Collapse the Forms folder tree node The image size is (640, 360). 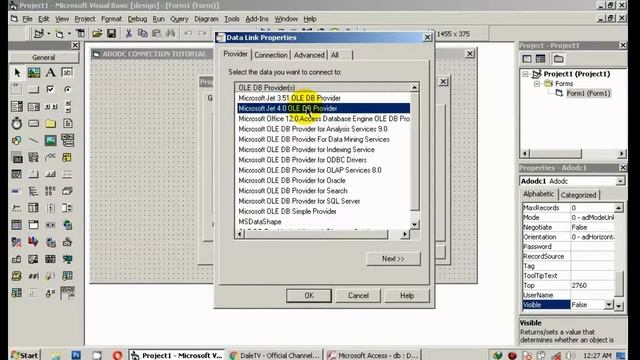(537, 84)
